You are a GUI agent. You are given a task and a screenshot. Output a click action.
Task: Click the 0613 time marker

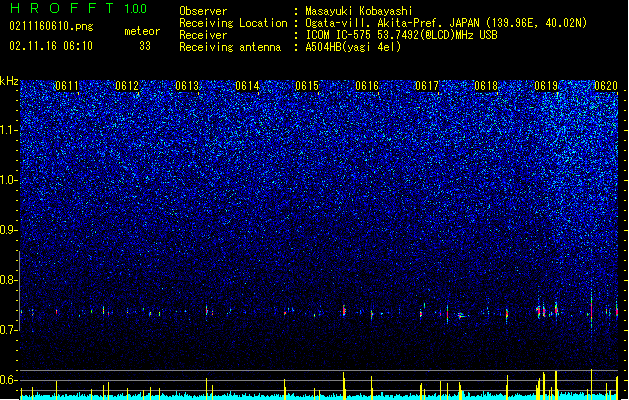point(187,86)
